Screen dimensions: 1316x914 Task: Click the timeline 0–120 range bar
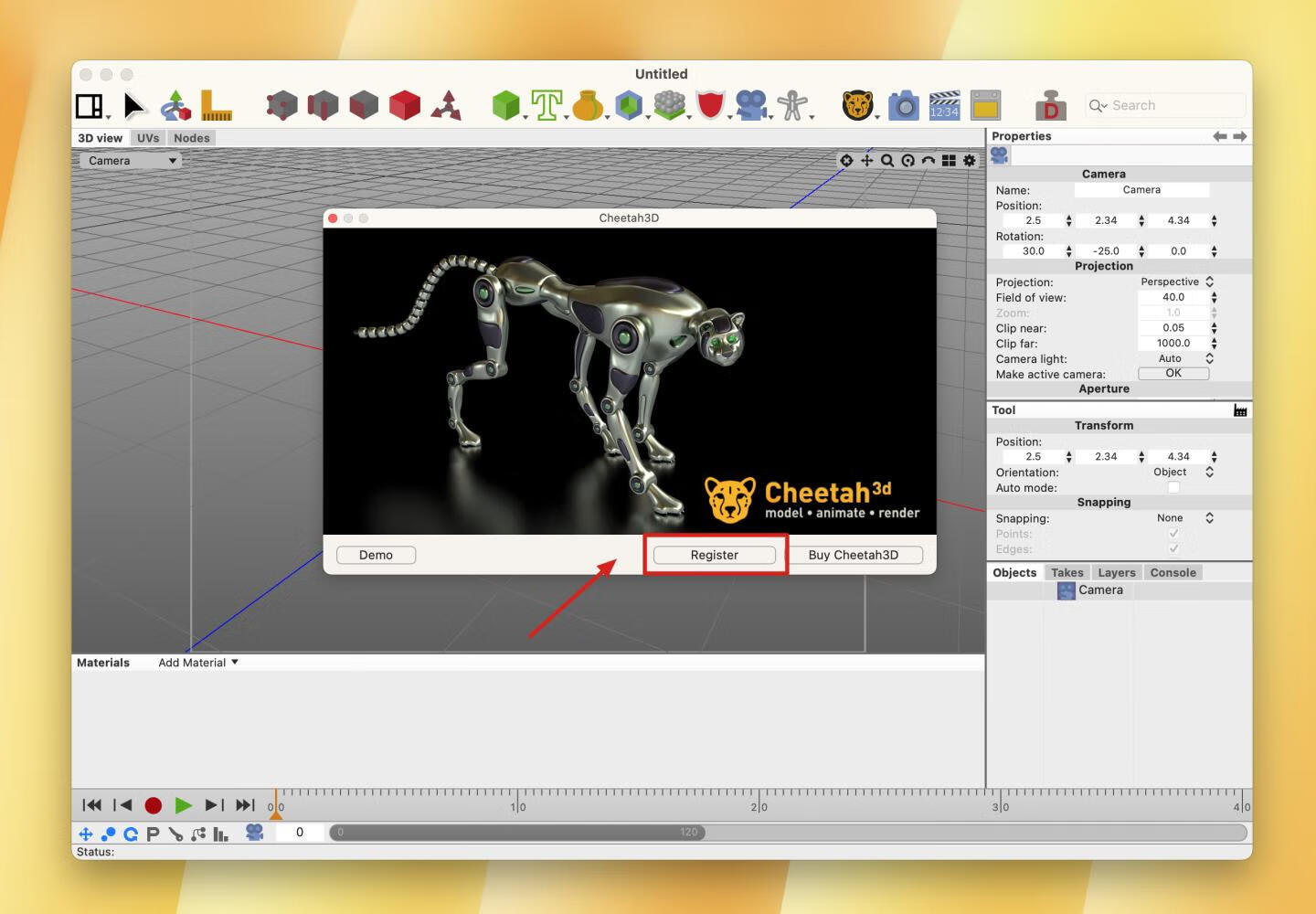pos(517,832)
